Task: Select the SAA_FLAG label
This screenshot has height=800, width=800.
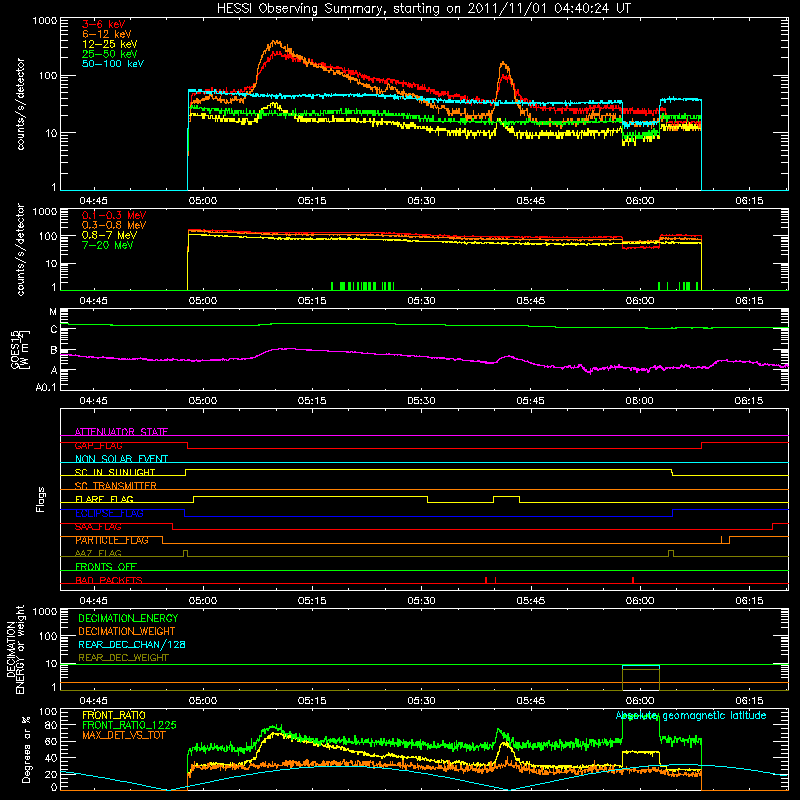Action: pos(98,526)
